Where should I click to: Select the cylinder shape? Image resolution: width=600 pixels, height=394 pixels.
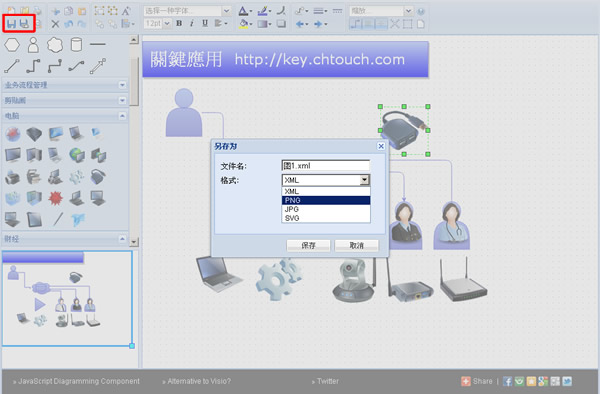77,45
